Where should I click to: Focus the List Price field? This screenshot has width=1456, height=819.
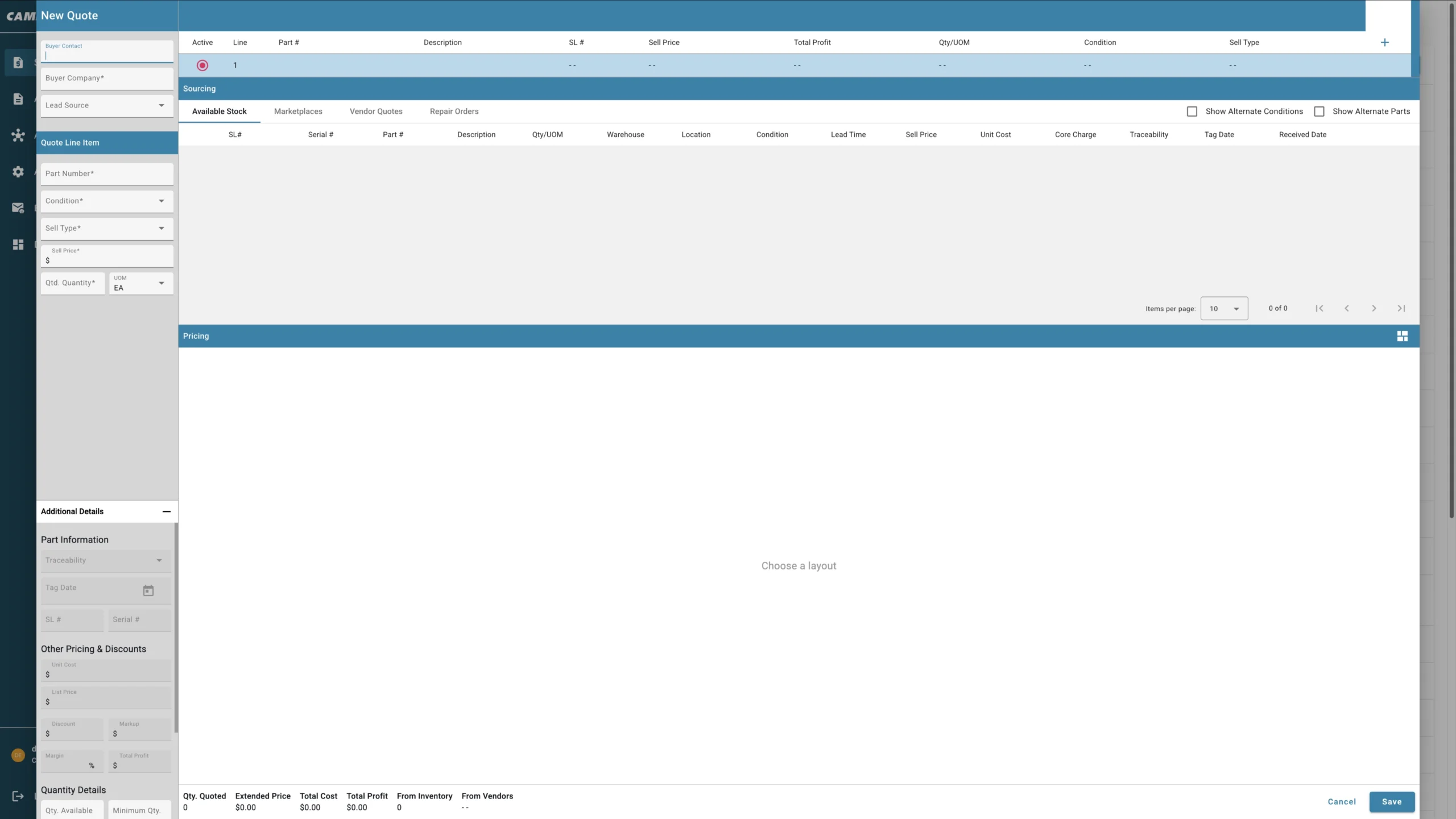pos(106,697)
